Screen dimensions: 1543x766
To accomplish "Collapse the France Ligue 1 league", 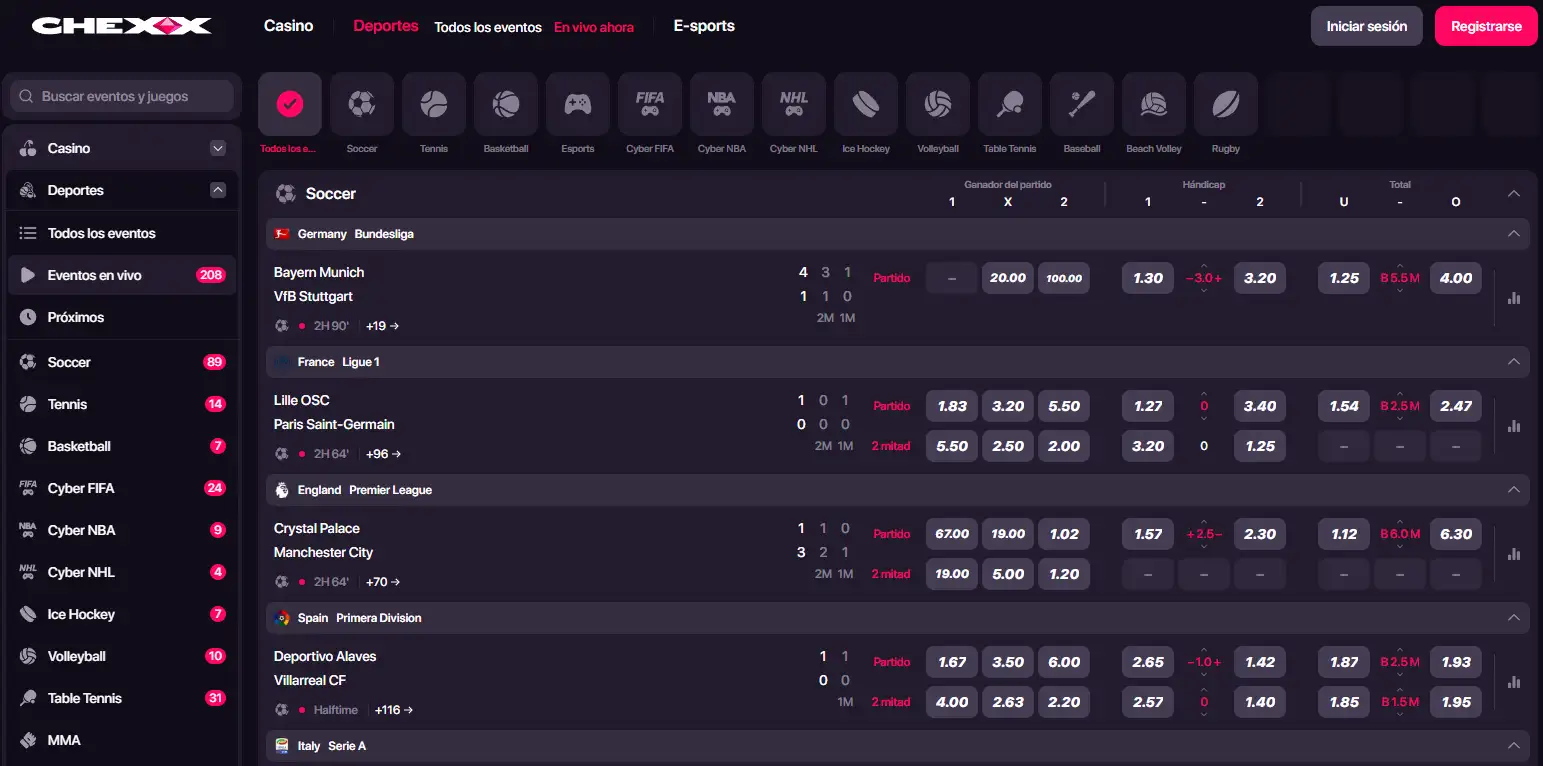I will [1514, 362].
